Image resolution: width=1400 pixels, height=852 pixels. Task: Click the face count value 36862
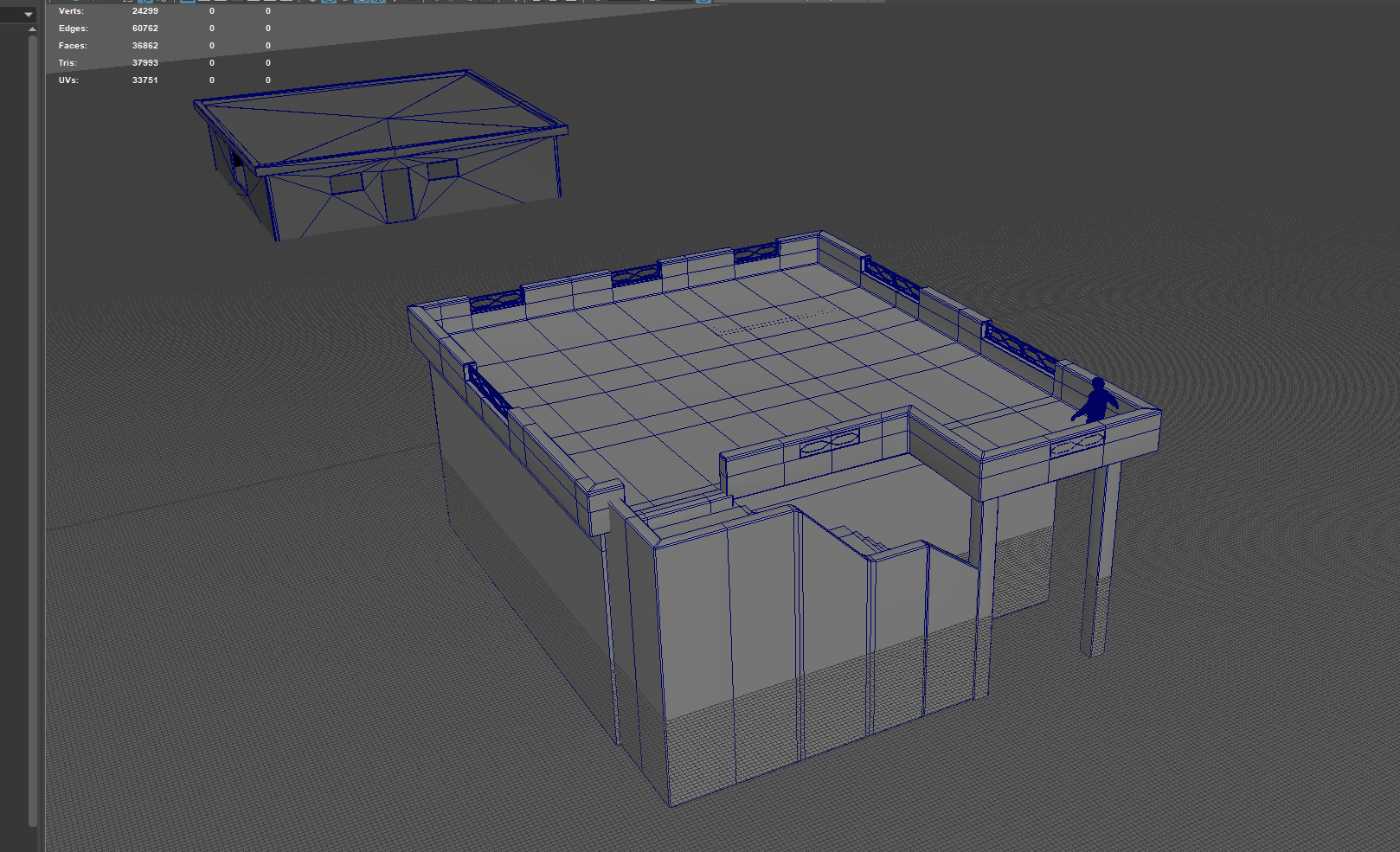pos(144,46)
